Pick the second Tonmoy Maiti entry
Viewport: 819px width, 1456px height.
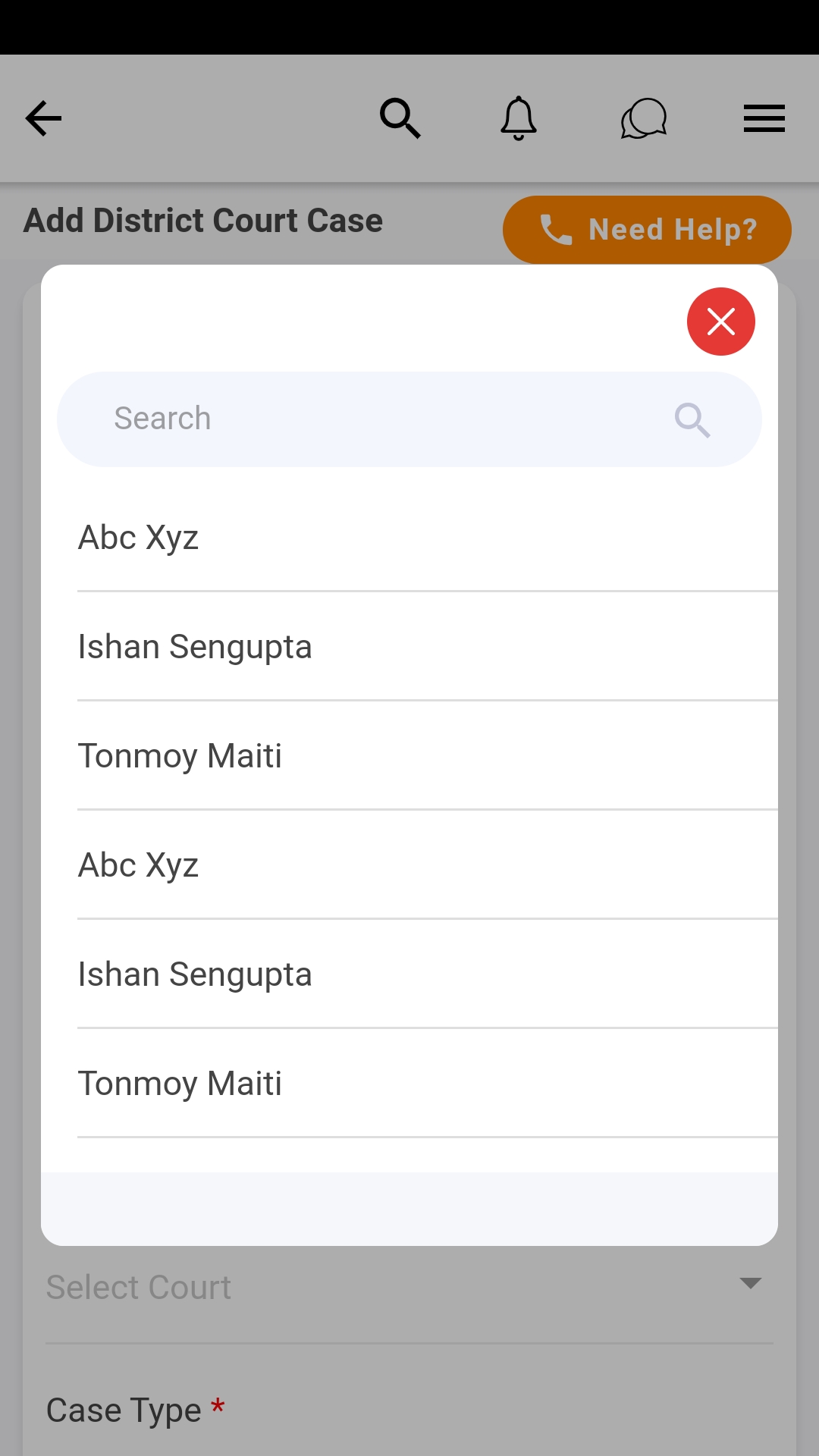point(180,1084)
